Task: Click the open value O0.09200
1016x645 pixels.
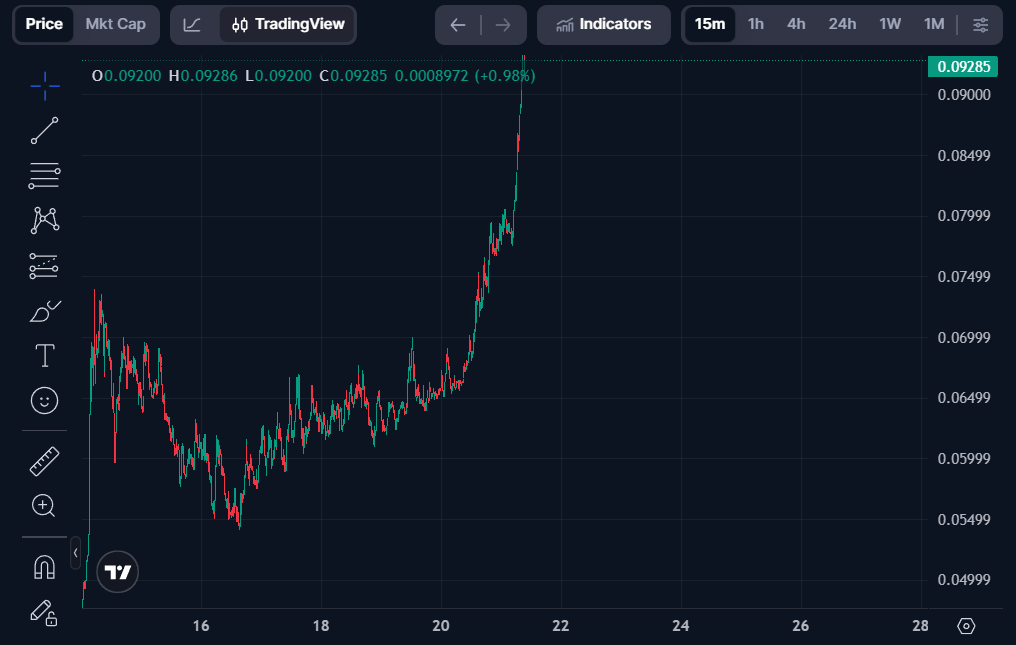Action: click(126, 76)
